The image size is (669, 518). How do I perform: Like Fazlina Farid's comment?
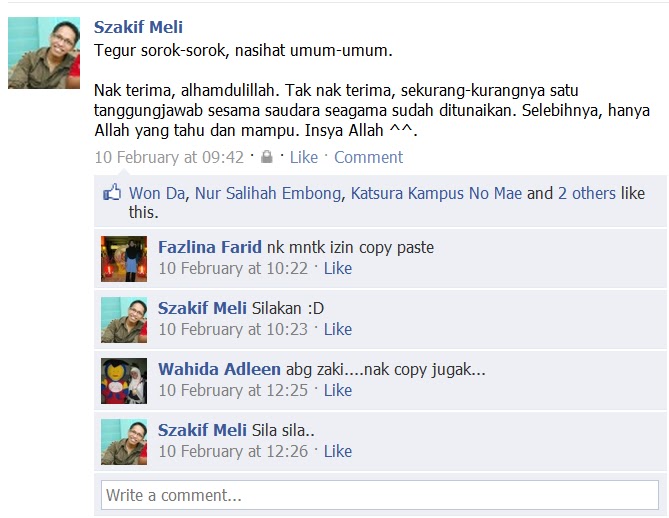[x=337, y=268]
